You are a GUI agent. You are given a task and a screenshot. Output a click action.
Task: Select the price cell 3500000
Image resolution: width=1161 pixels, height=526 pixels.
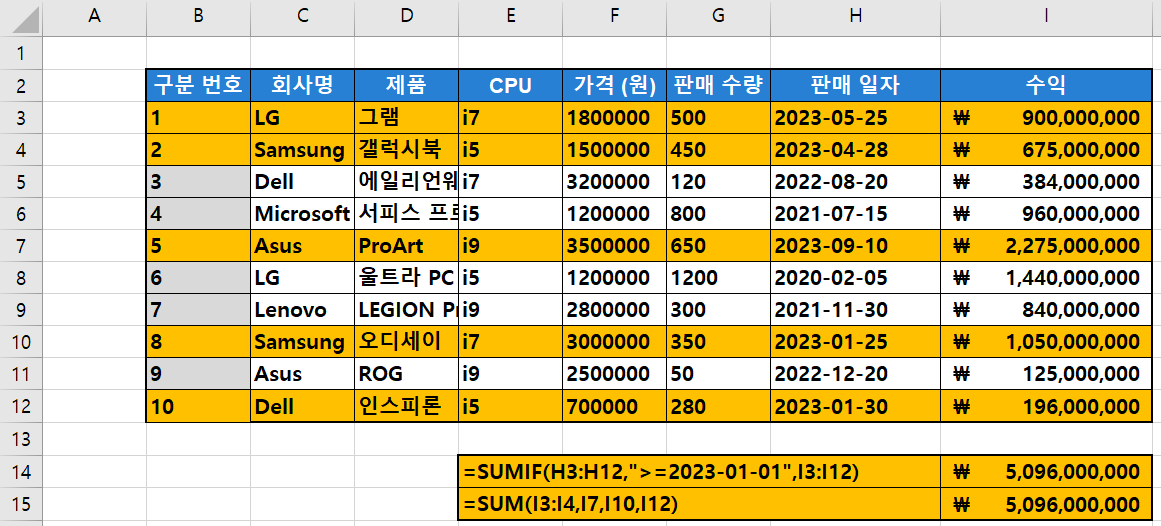pos(615,245)
